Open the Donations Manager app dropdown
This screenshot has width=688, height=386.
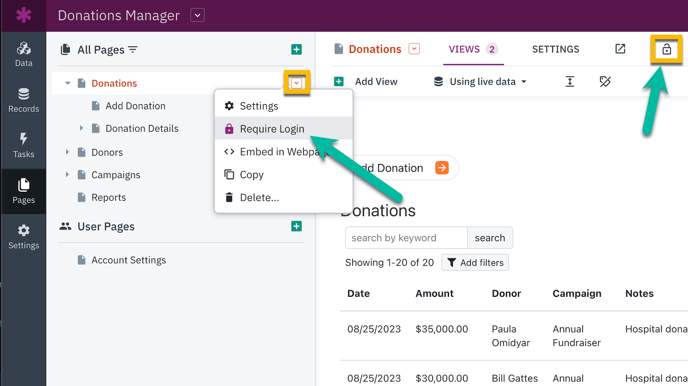tap(197, 15)
